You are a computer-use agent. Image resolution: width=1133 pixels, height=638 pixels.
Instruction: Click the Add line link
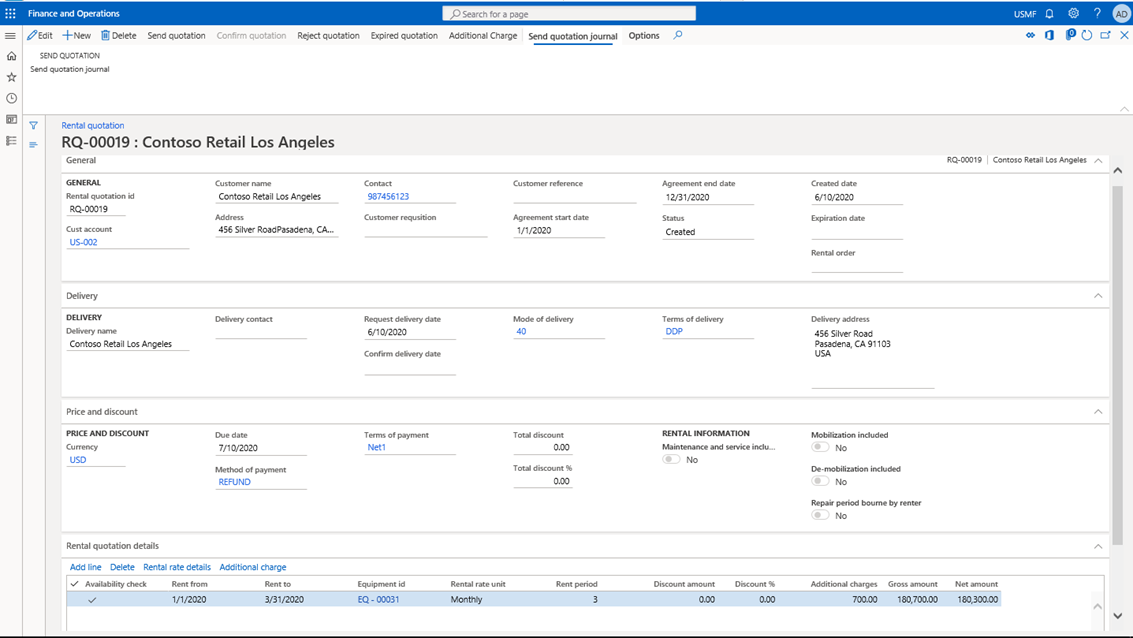coord(85,567)
